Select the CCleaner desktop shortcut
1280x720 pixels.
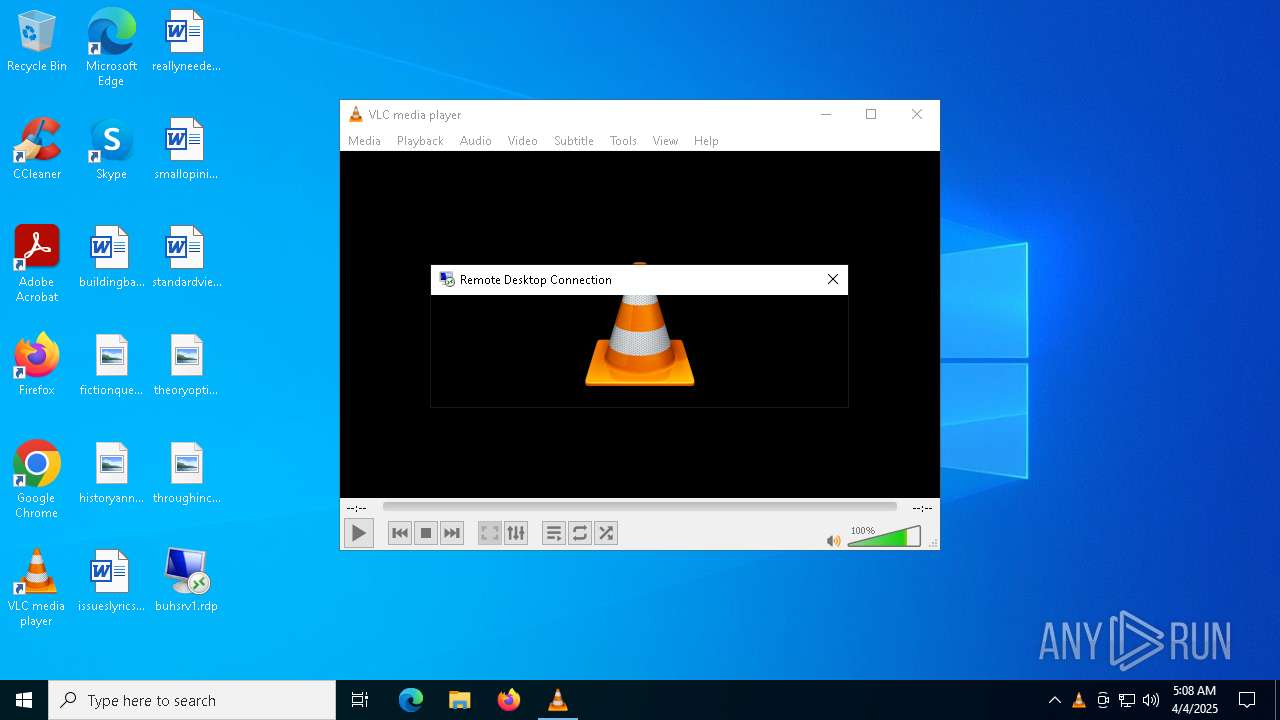[x=37, y=150]
